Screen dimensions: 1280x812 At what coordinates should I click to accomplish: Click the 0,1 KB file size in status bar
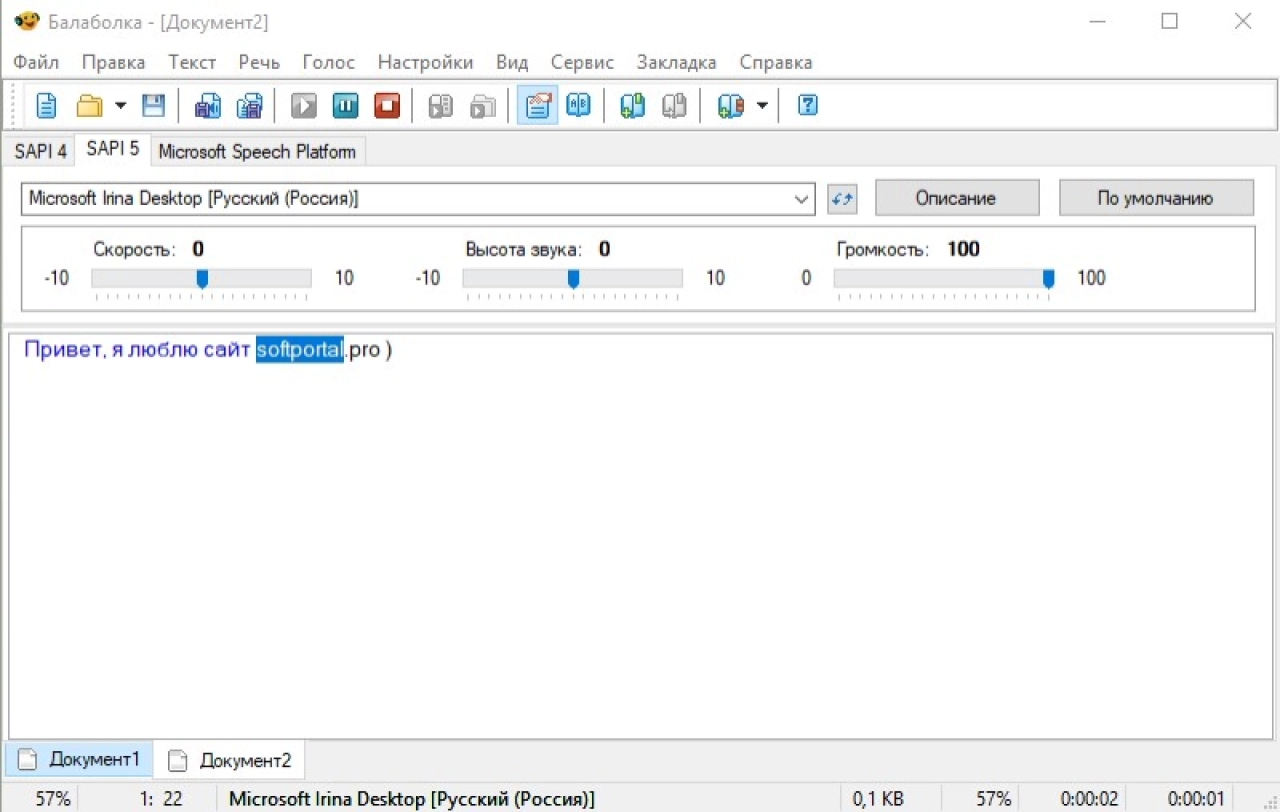pos(878,799)
